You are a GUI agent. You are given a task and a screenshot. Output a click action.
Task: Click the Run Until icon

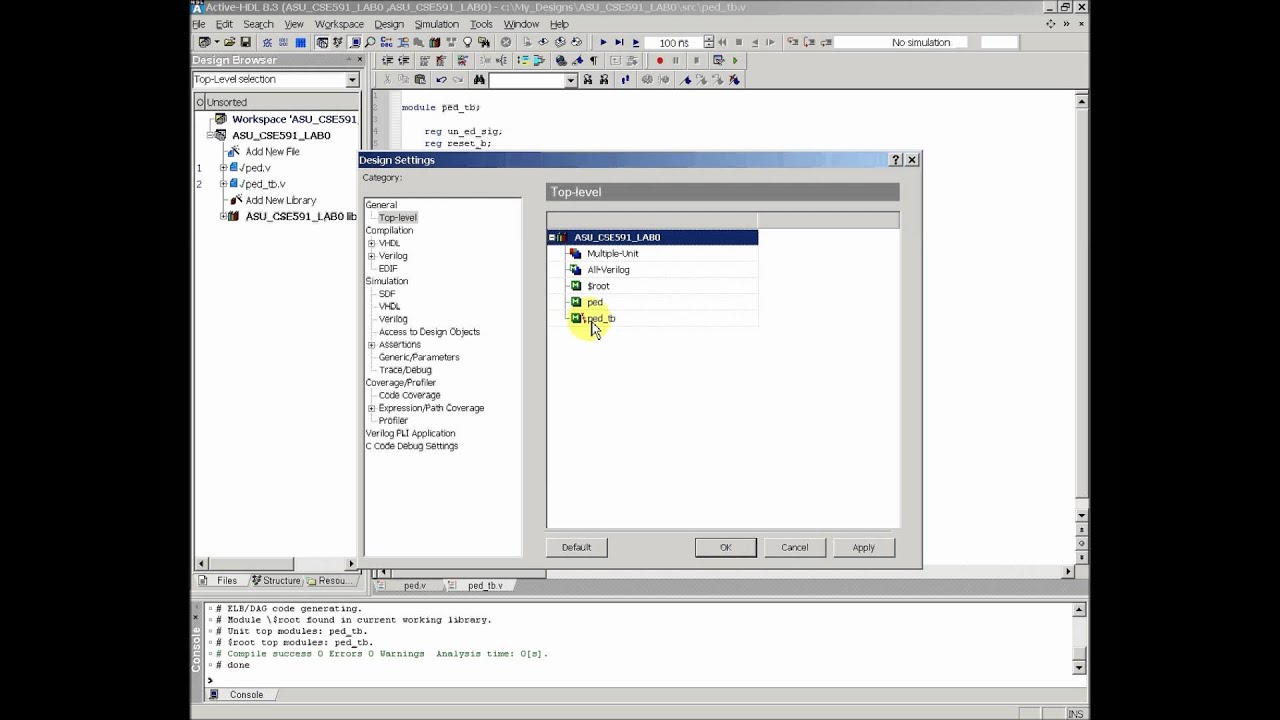click(x=619, y=42)
